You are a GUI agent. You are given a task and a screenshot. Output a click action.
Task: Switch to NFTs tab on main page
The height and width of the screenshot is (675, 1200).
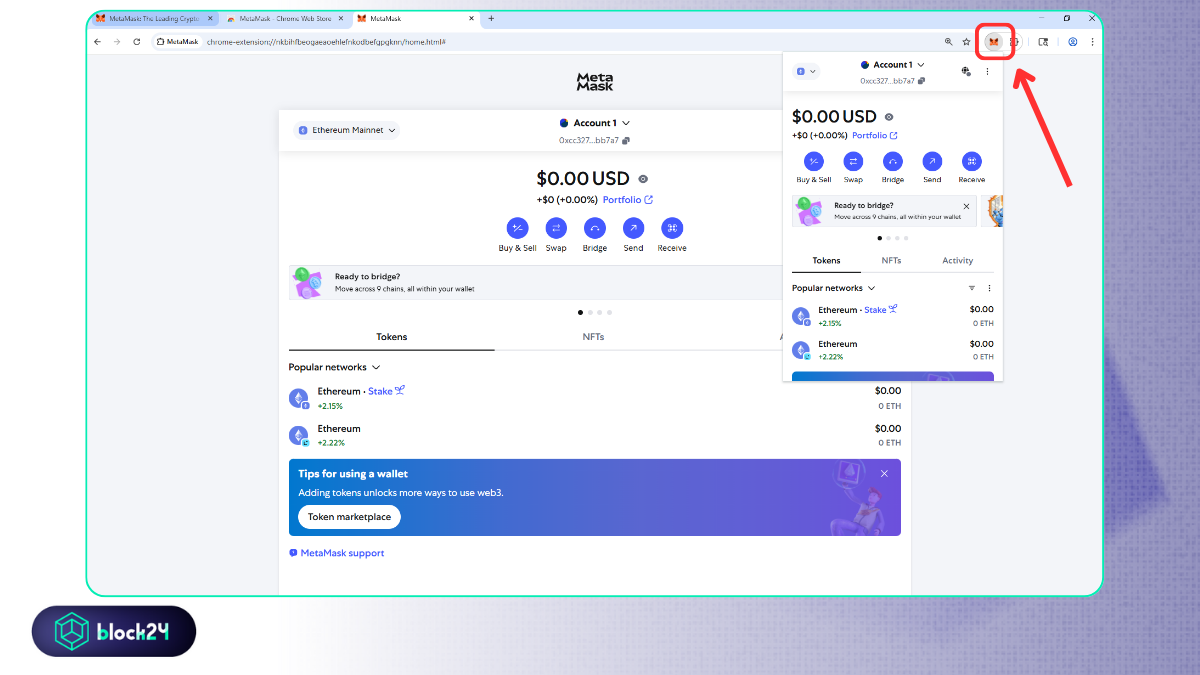593,337
